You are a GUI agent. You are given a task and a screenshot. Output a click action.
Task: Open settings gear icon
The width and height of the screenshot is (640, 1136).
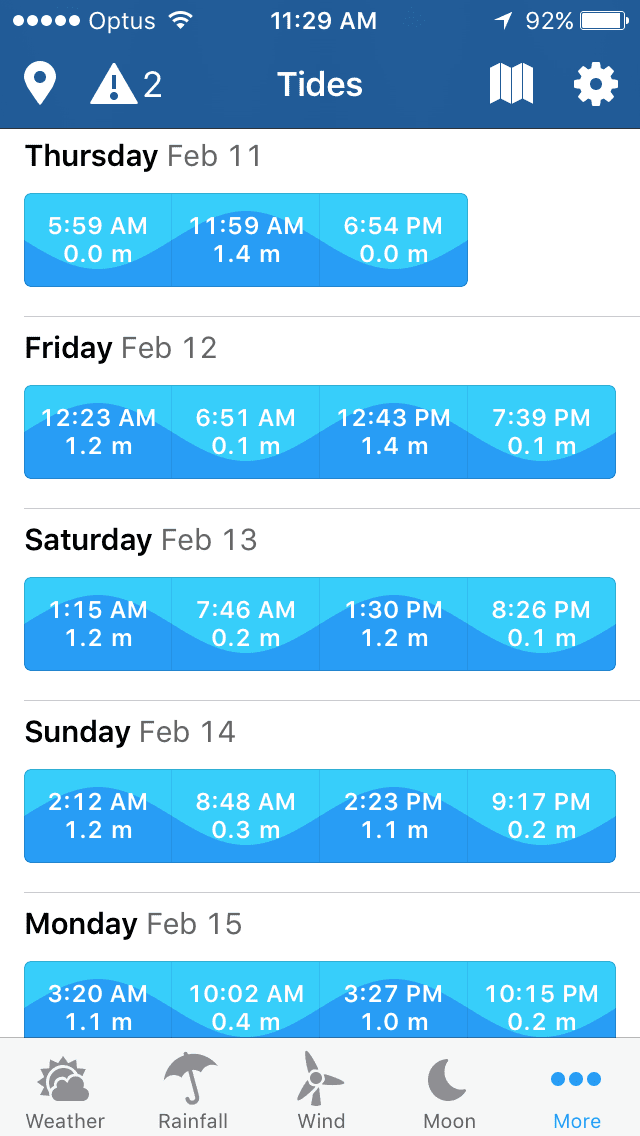pyautogui.click(x=595, y=85)
